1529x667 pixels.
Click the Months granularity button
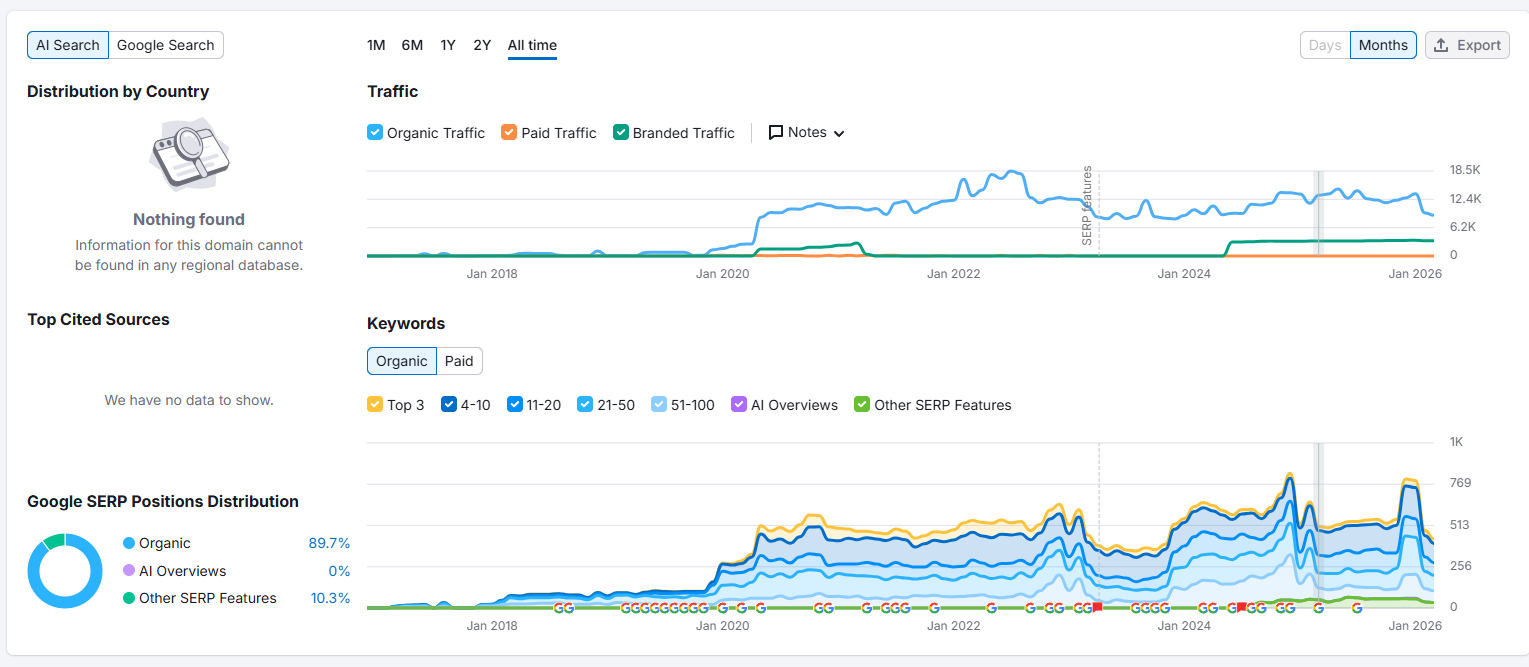pyautogui.click(x=1383, y=45)
